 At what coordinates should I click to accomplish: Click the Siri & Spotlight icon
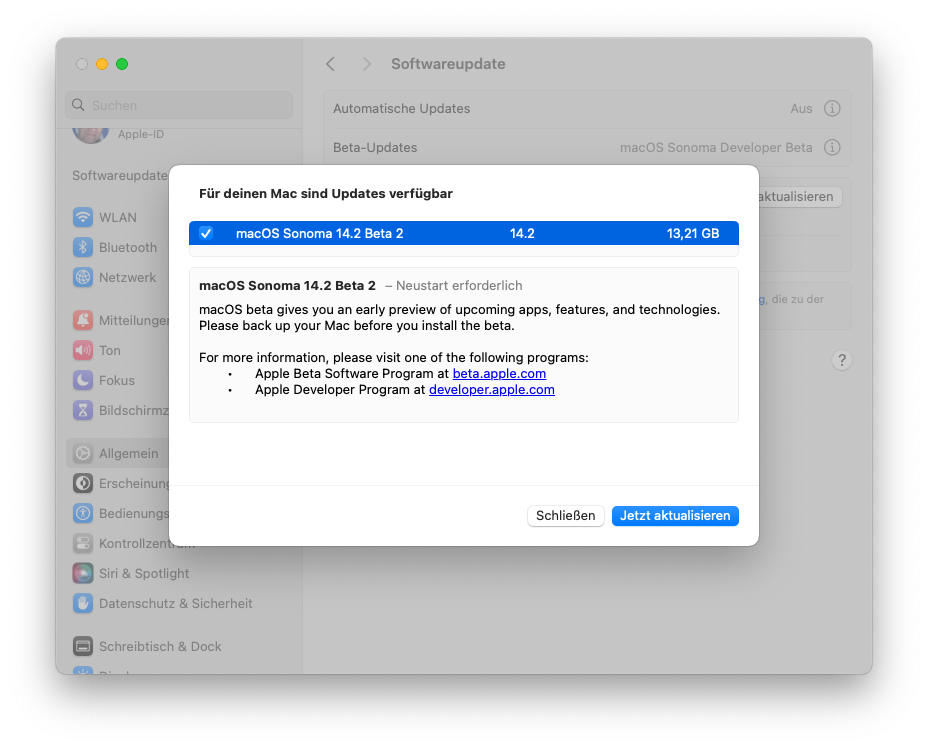click(83, 573)
